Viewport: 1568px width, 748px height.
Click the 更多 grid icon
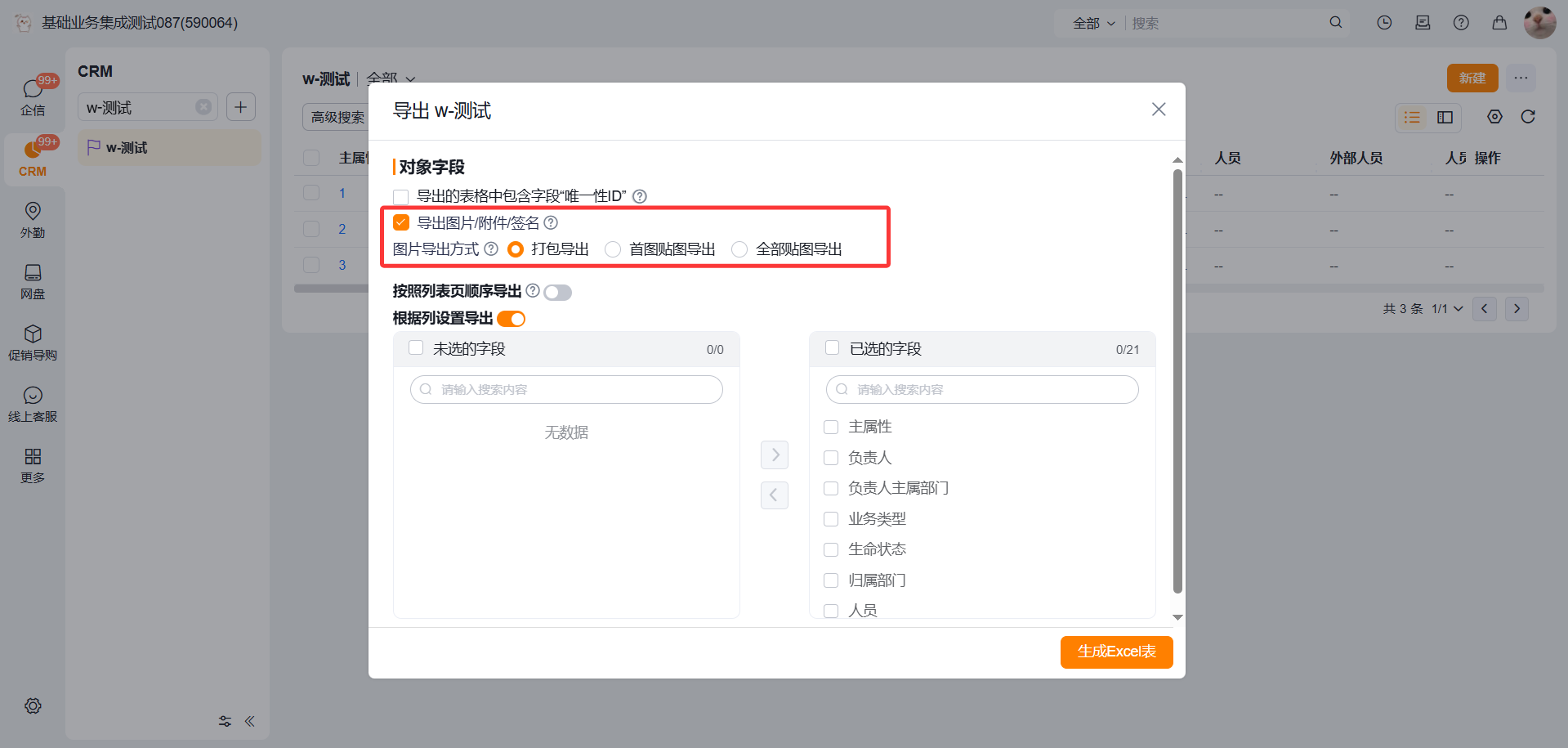[33, 456]
